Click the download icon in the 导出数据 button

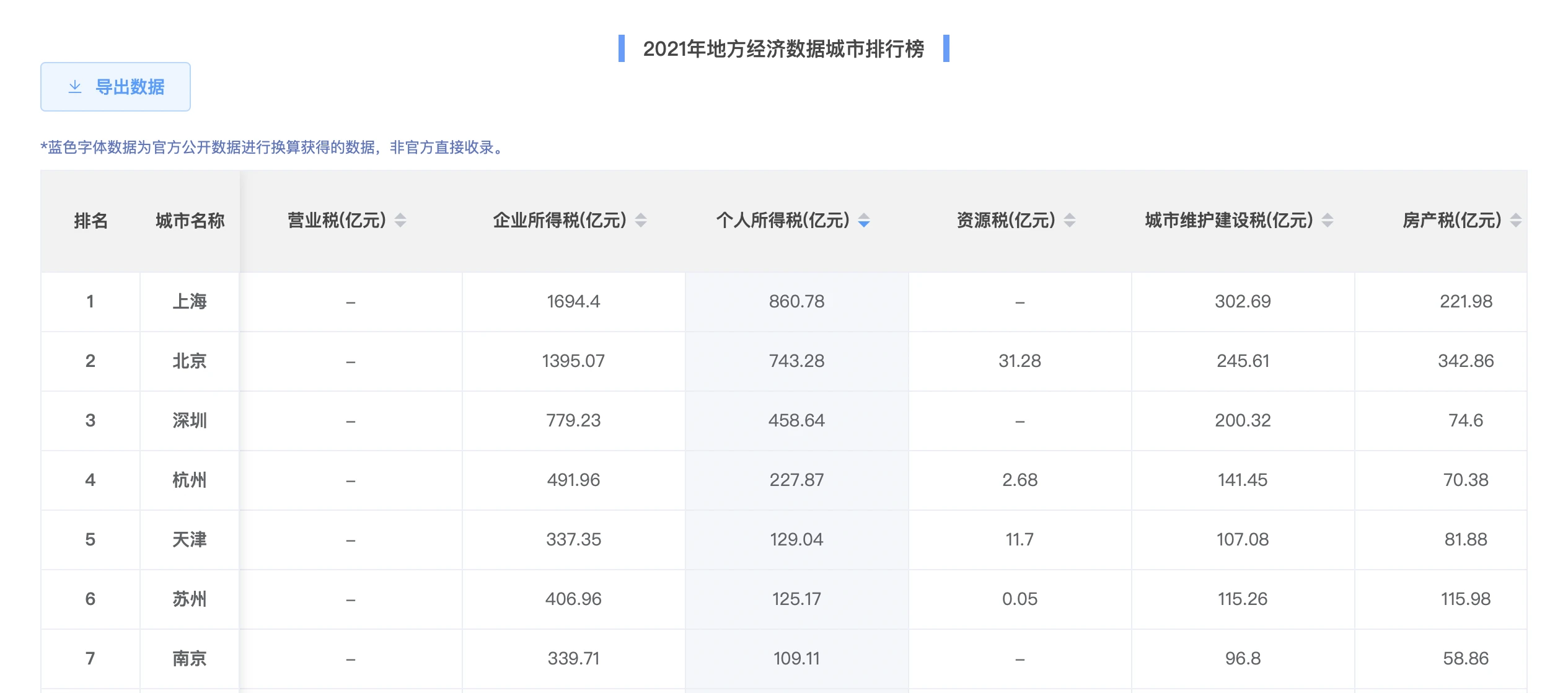(x=75, y=87)
